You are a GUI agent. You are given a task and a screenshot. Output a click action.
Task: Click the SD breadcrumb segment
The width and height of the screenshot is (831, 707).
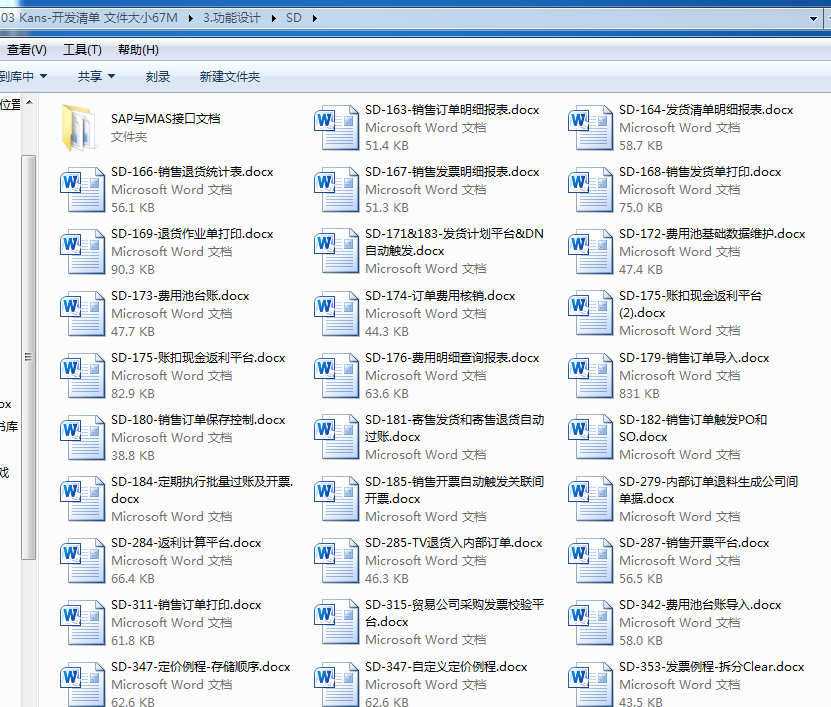click(x=294, y=18)
